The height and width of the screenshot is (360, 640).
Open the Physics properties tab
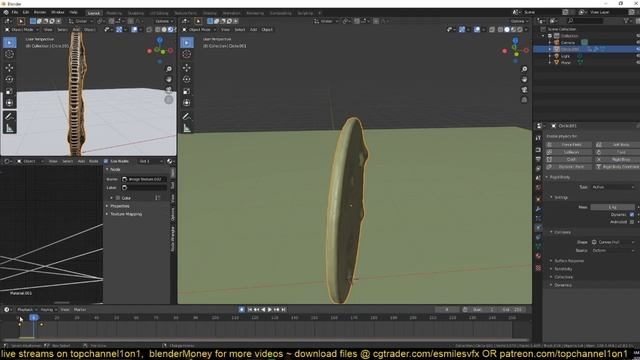[x=538, y=227]
